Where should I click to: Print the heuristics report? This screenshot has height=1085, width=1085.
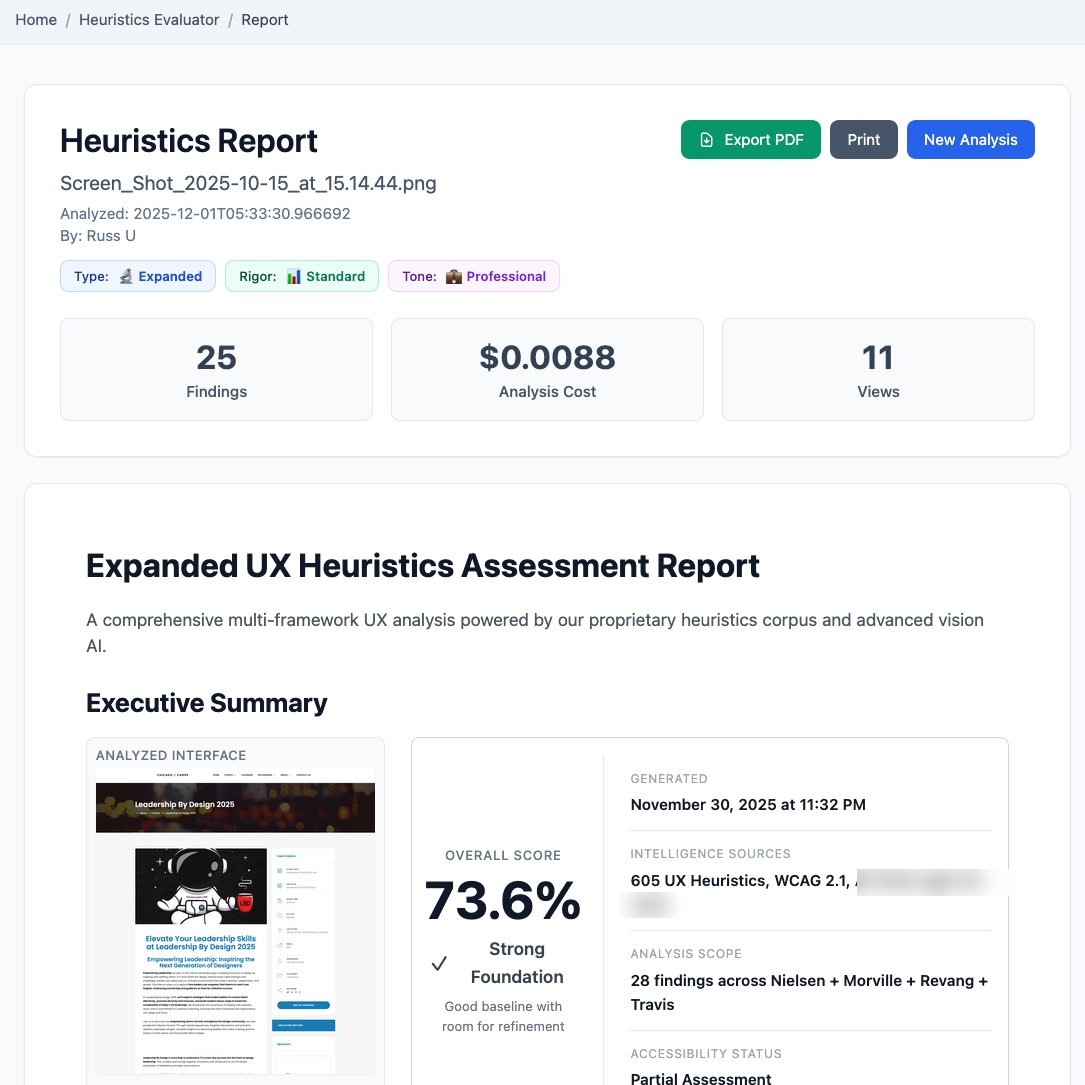pos(864,140)
